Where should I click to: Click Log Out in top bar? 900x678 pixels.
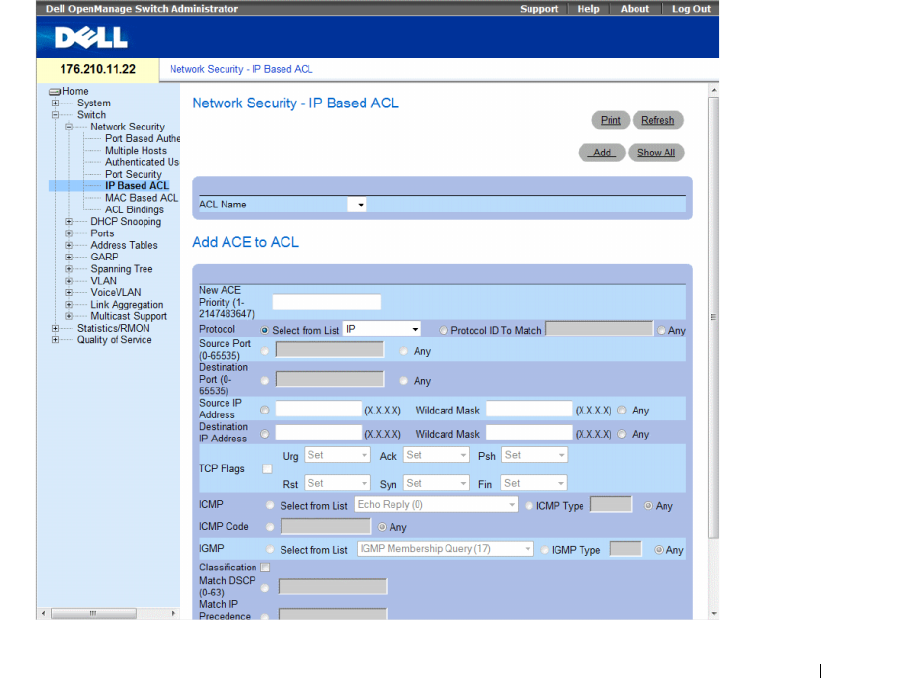[691, 9]
